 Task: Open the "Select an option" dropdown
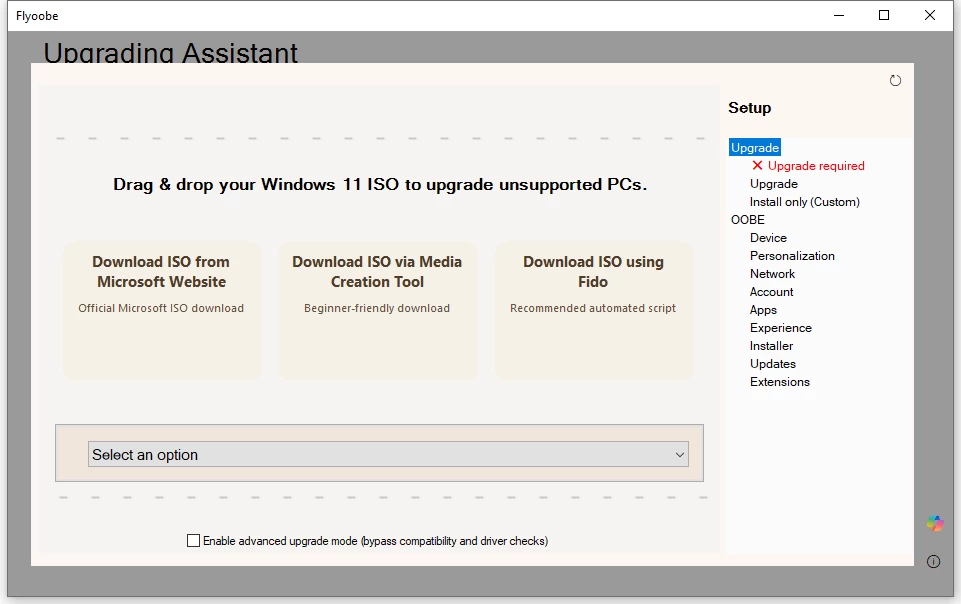[x=388, y=455]
